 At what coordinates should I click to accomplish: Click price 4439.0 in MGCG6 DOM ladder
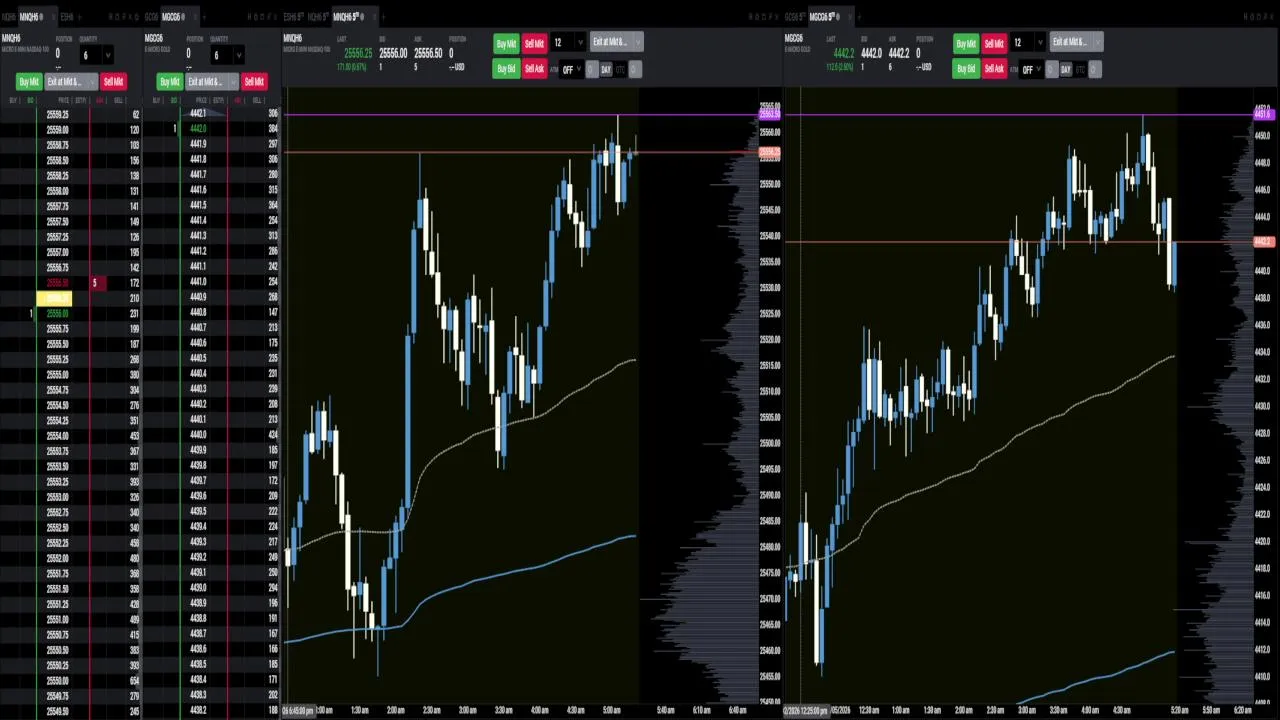[198, 588]
